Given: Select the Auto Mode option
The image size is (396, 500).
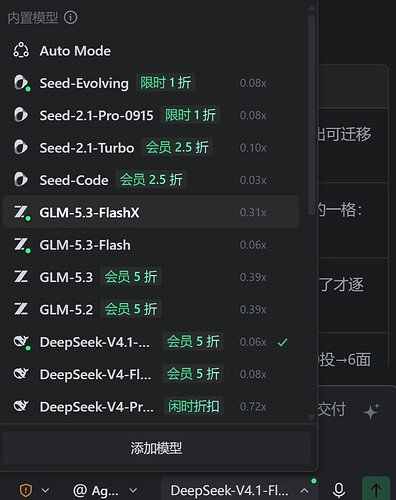Looking at the screenshot, I should pos(151,51).
